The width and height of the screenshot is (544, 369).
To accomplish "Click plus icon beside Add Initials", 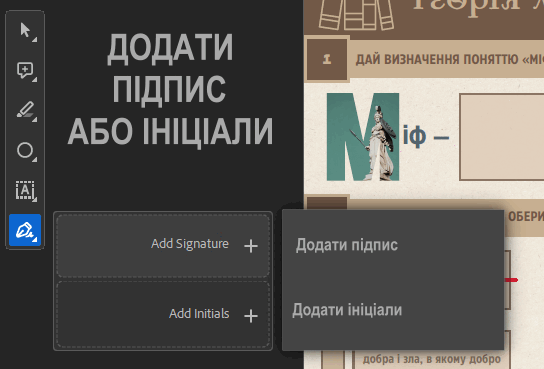I will 251,316.
